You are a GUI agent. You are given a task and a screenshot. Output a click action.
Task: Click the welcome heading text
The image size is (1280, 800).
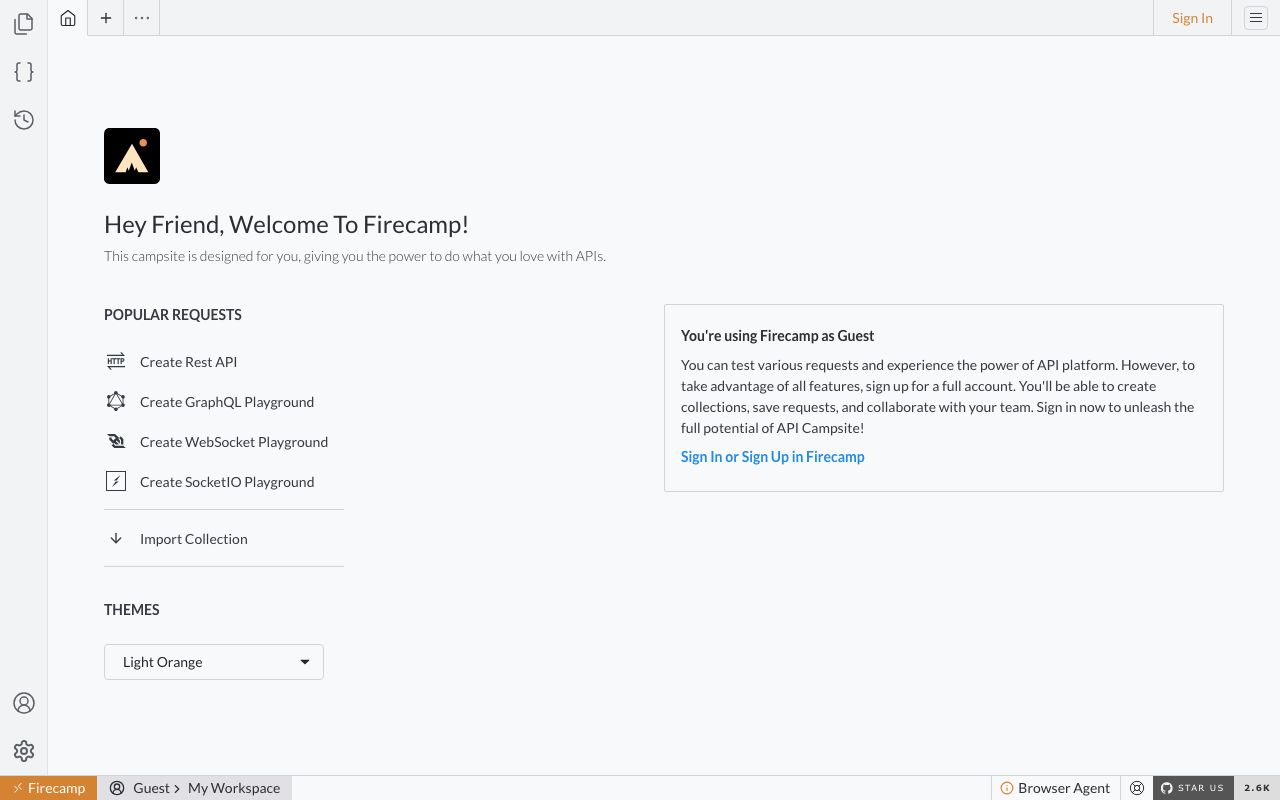coord(286,225)
